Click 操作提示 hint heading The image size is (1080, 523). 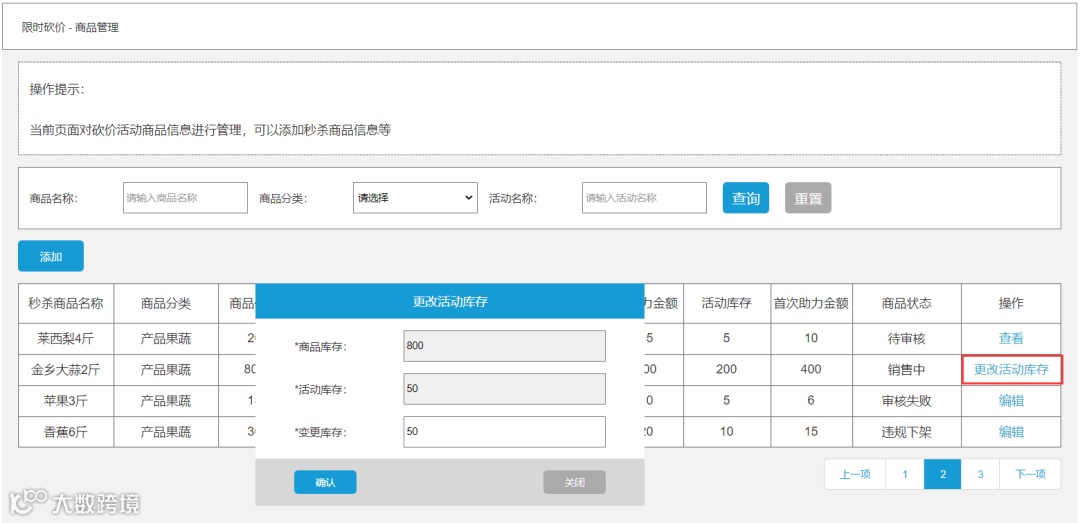56,90
